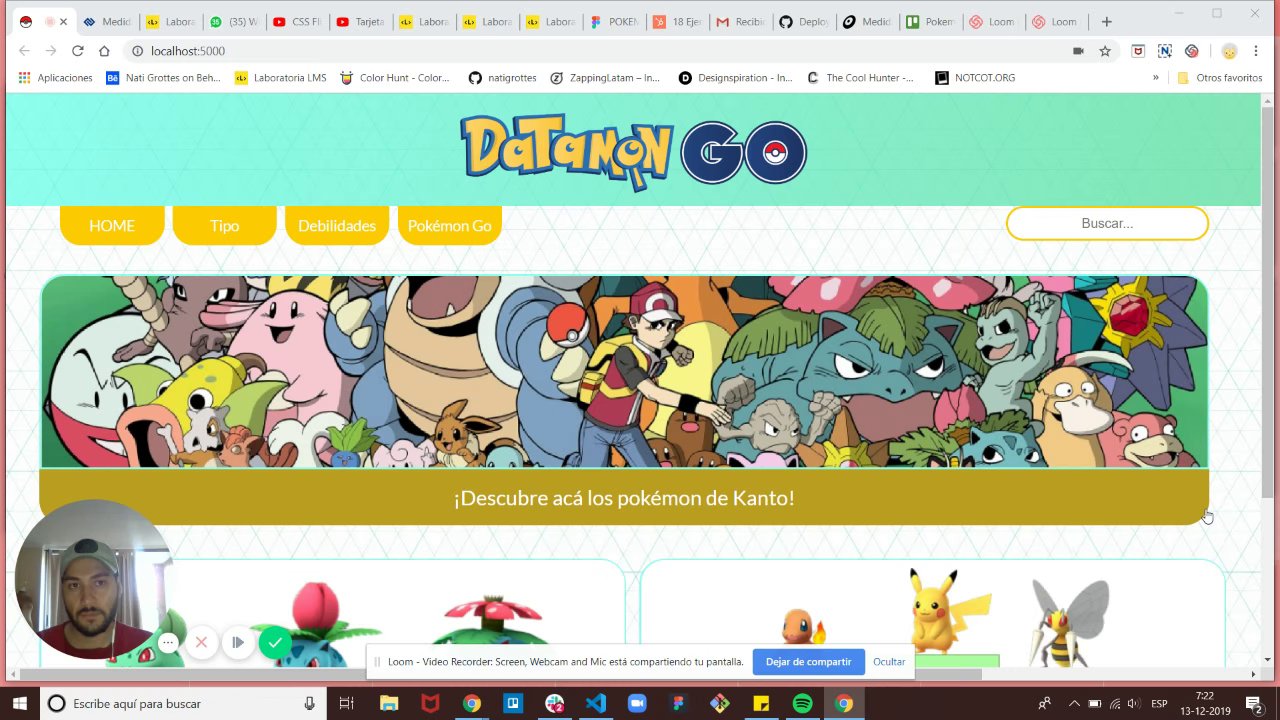Click the Loom extension icon in toolbar
The width and height of the screenshot is (1280, 720).
(1192, 51)
